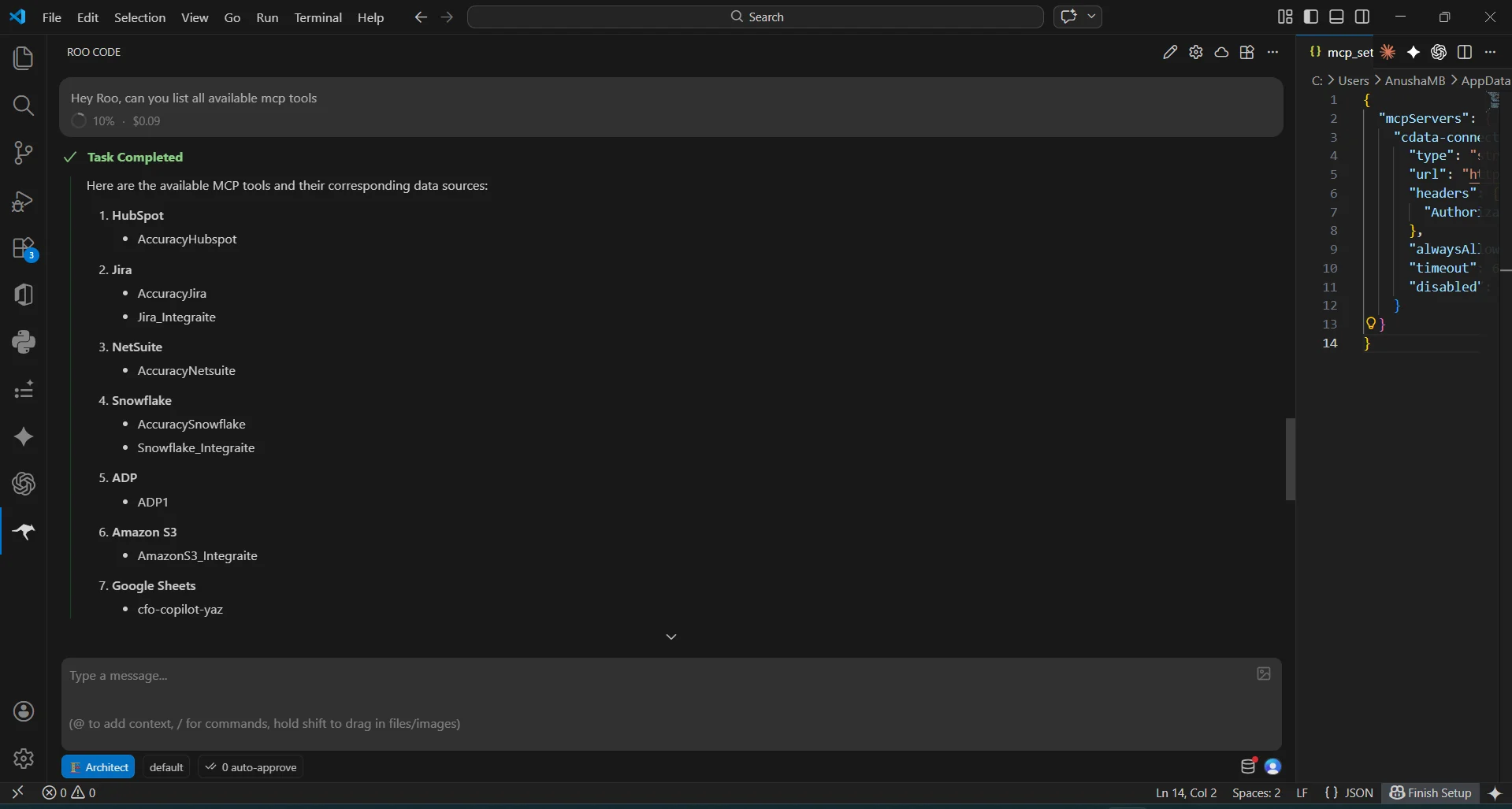
Task: Open the Extensions view with badge
Action: point(24,248)
